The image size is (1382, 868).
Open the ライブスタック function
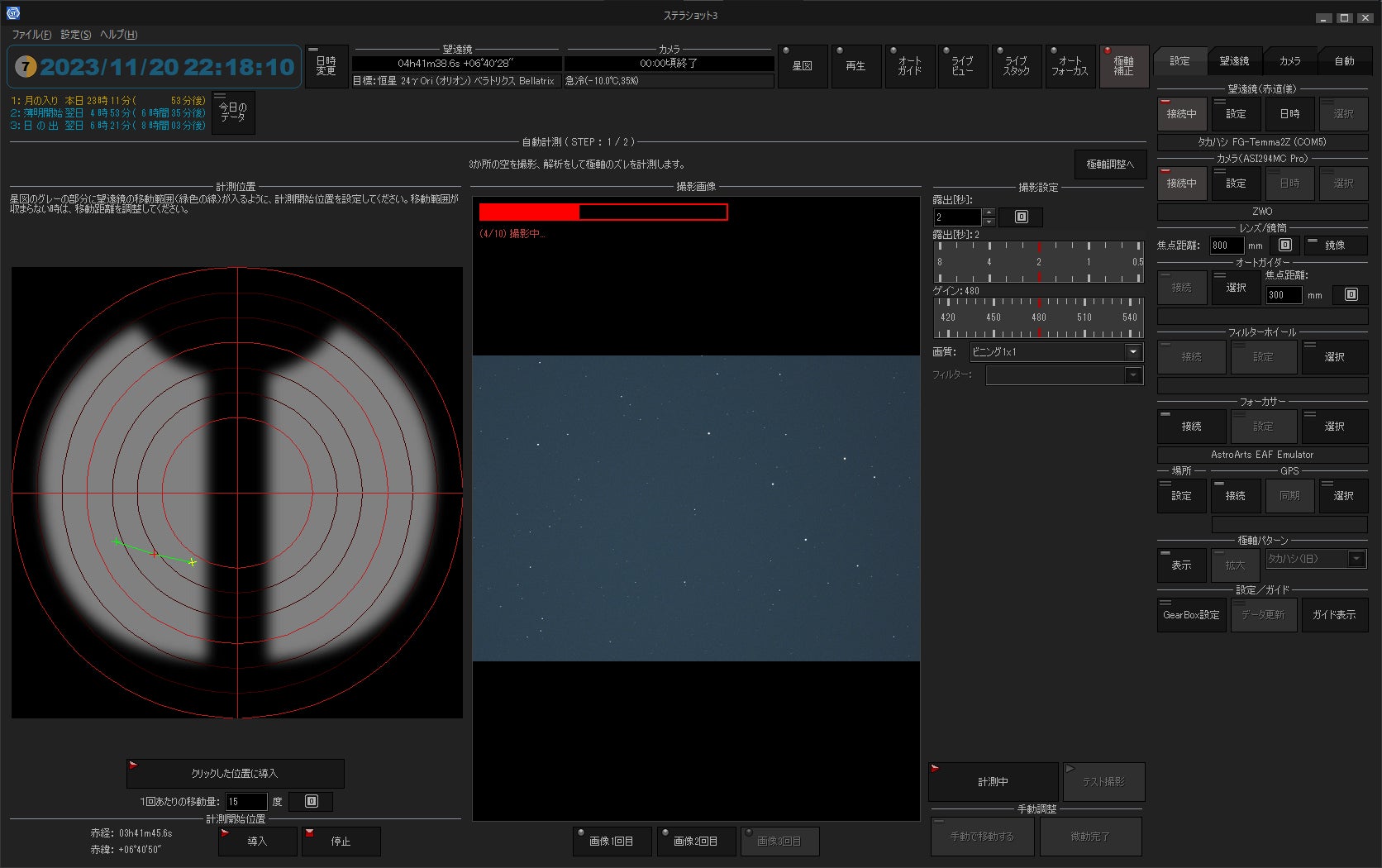pos(1016,66)
